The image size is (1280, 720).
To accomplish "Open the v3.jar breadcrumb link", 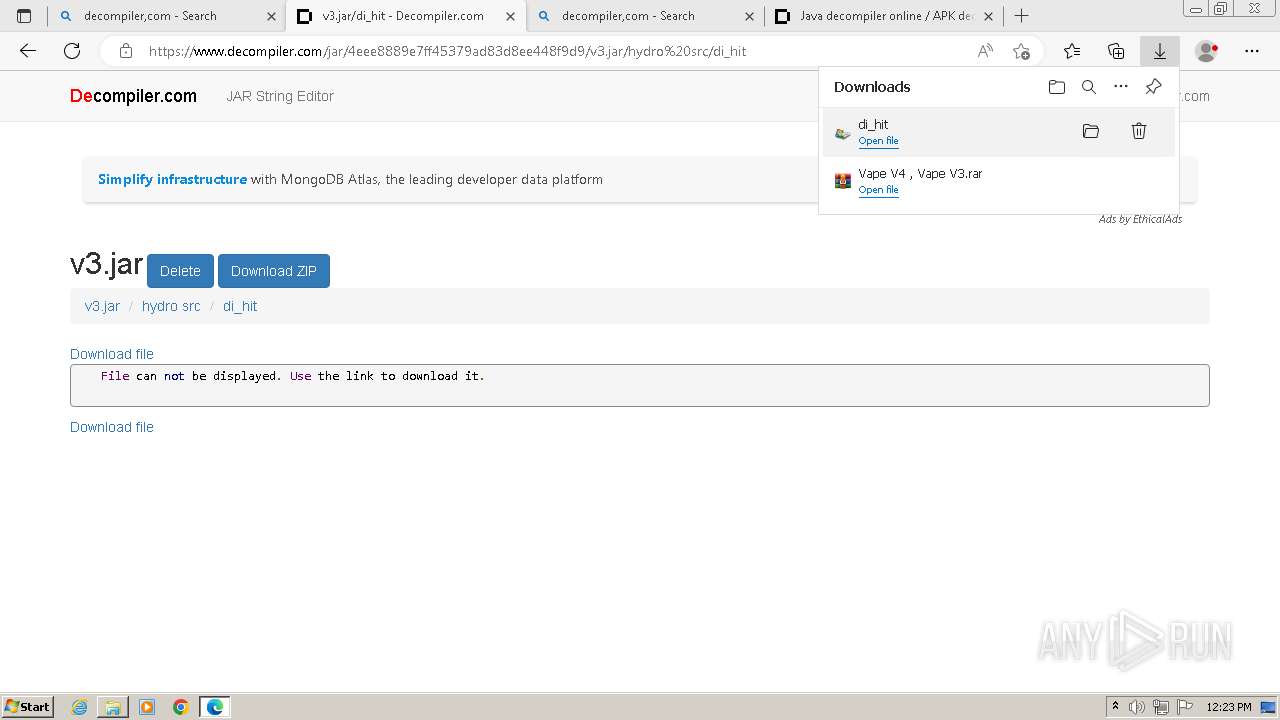I will (102, 306).
